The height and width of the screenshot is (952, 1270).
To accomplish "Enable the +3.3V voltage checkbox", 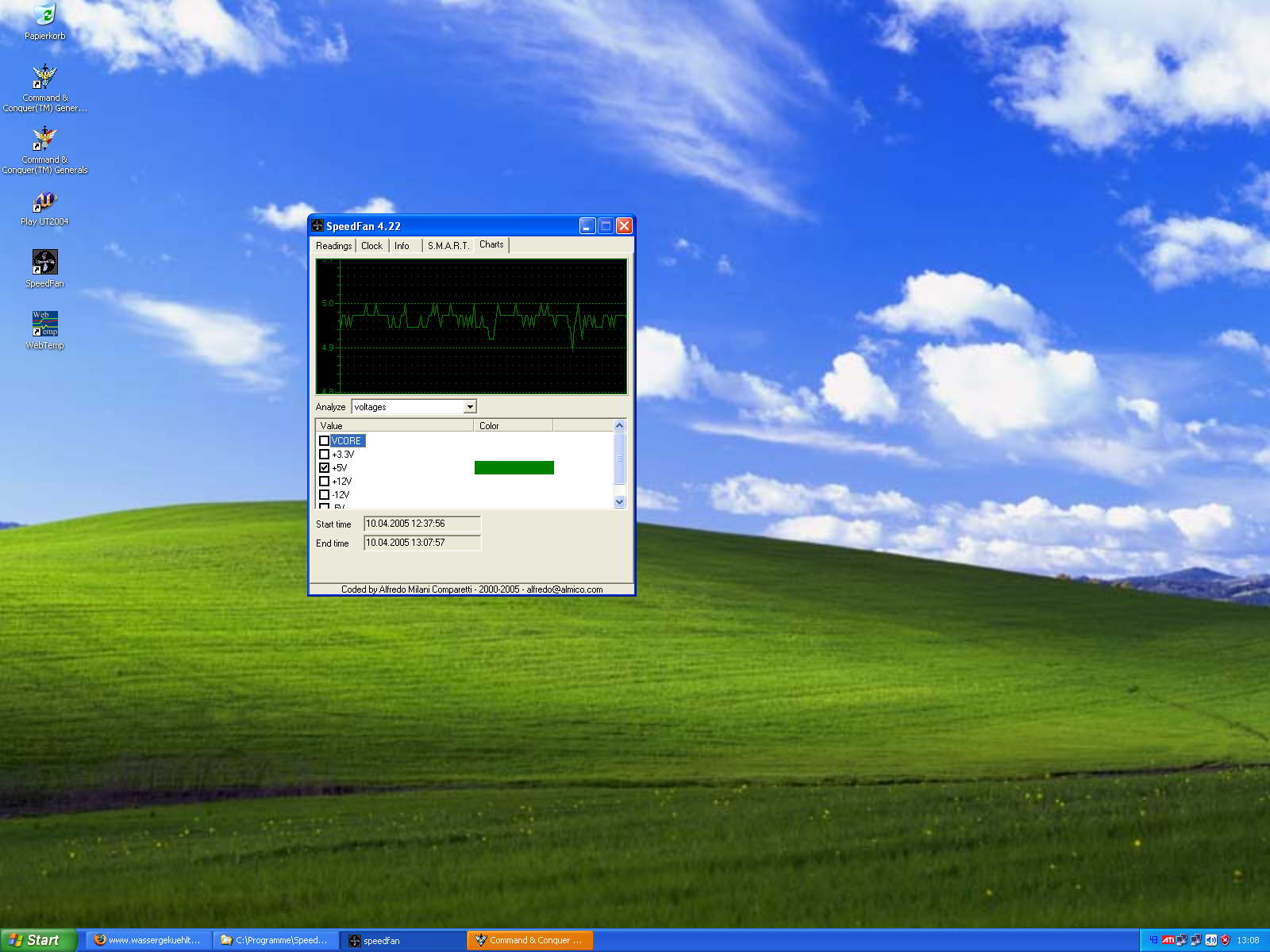I will coord(324,455).
